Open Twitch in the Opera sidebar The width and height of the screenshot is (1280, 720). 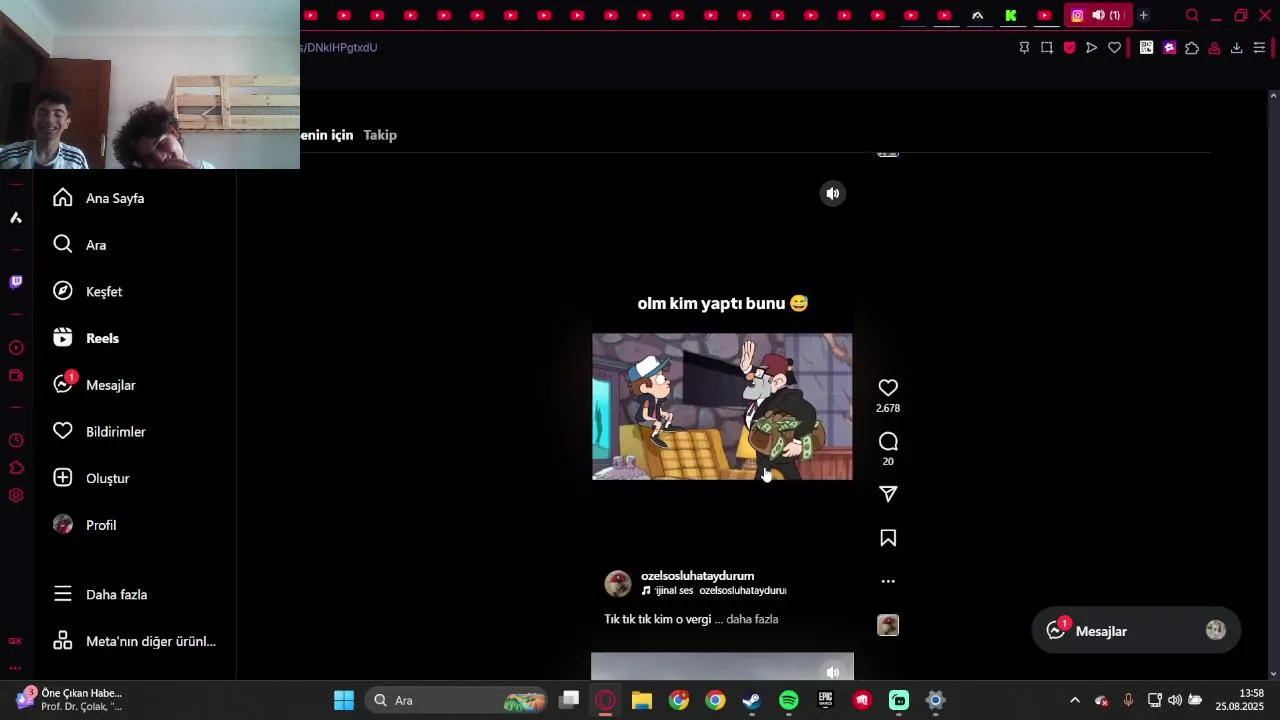[16, 282]
